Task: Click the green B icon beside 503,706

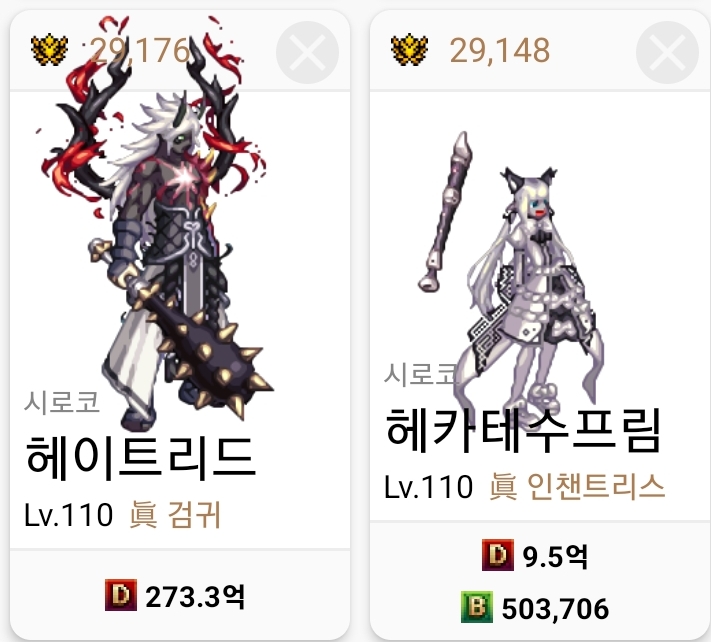Action: click(x=477, y=607)
